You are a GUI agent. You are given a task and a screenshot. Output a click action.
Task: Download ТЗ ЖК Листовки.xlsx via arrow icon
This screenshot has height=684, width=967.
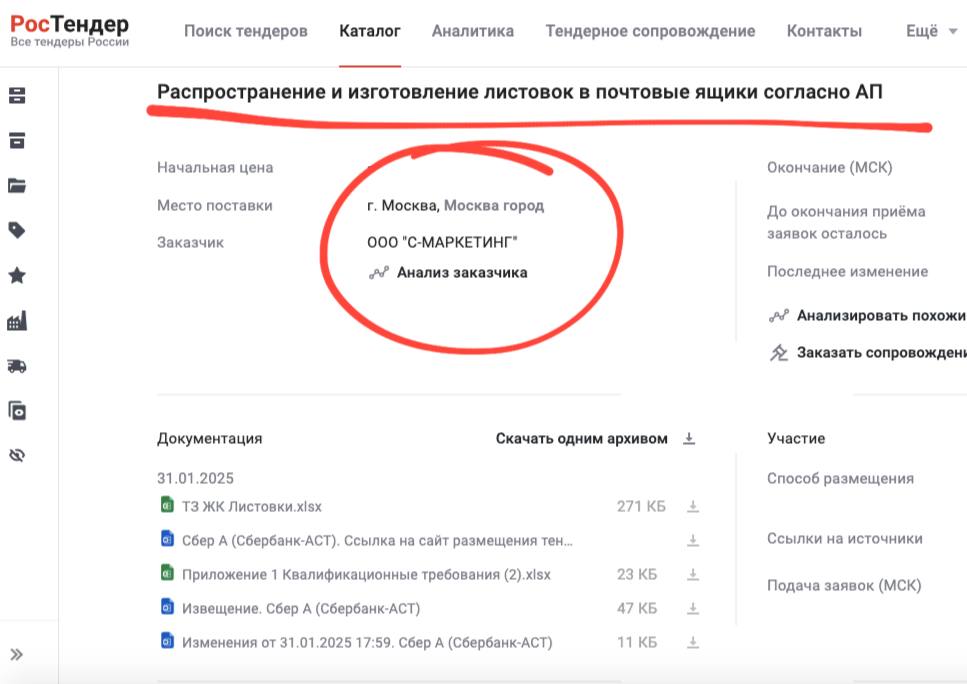[692, 507]
